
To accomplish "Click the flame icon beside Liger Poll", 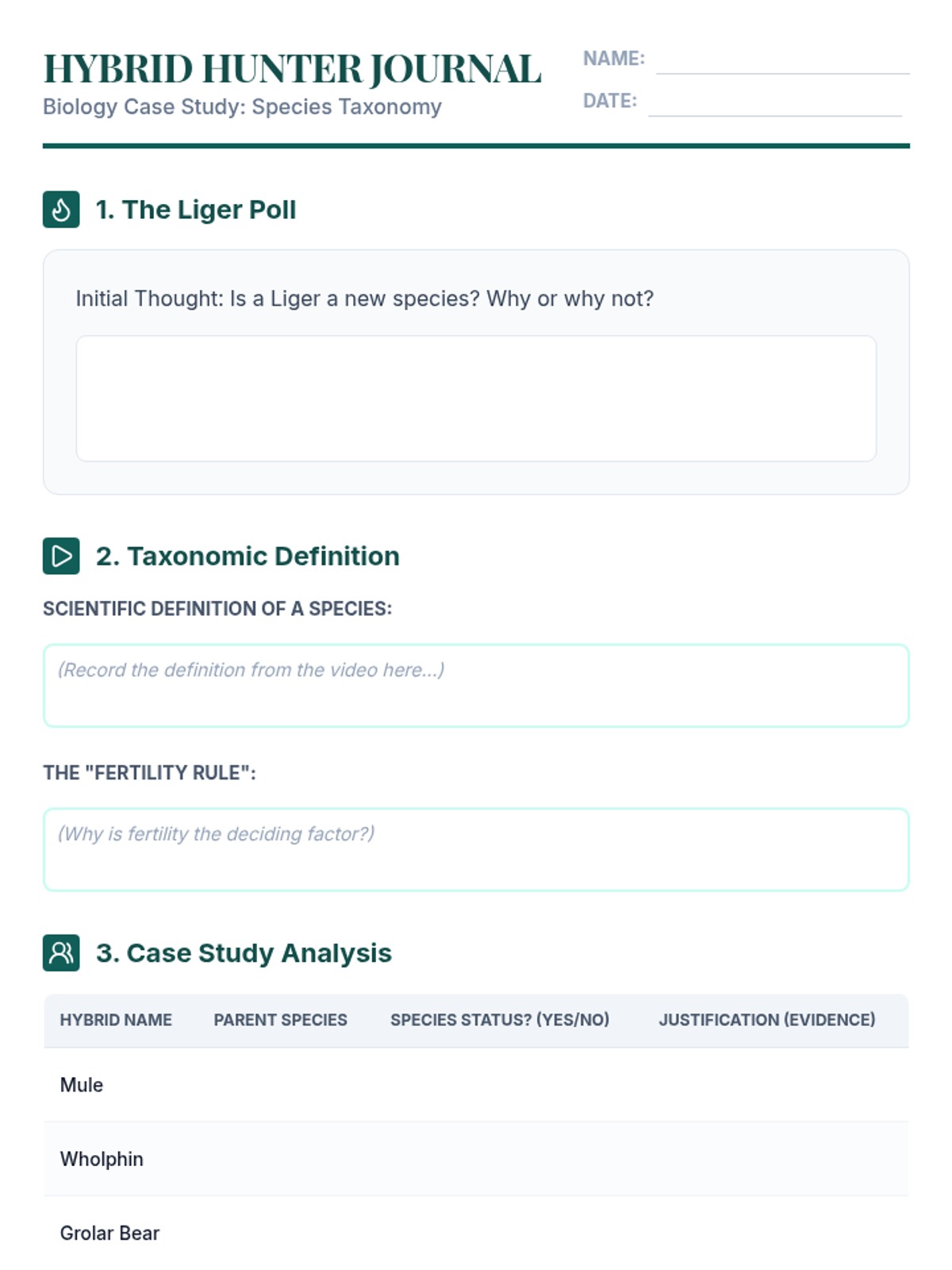I will click(61, 210).
